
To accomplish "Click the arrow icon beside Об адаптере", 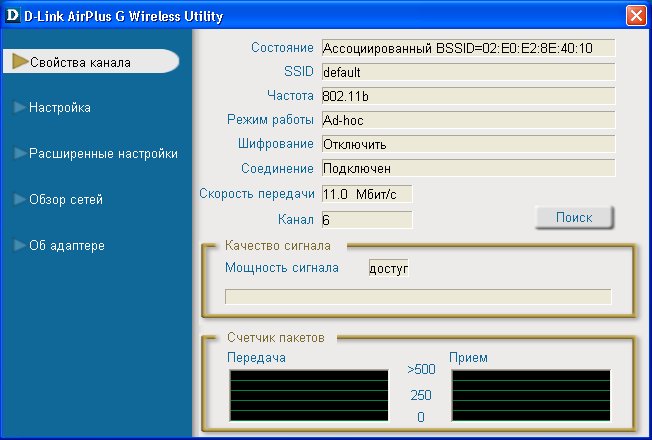I will pos(20,245).
